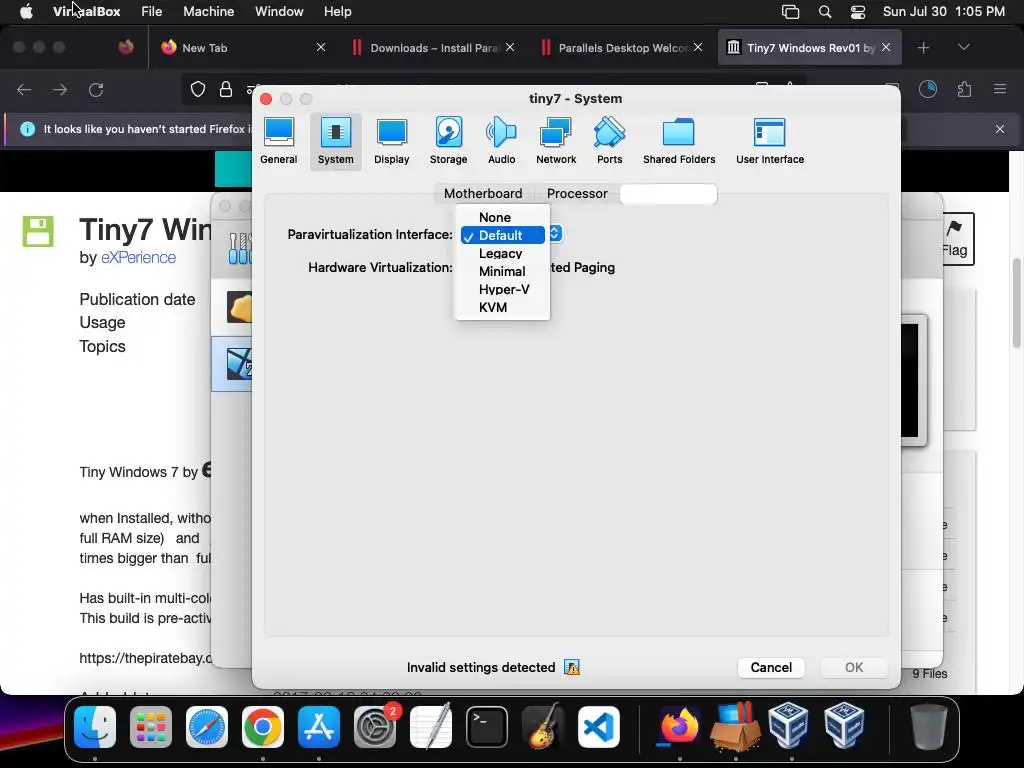Open Control Center in menu bar
The width and height of the screenshot is (1024, 768).
[x=858, y=12]
